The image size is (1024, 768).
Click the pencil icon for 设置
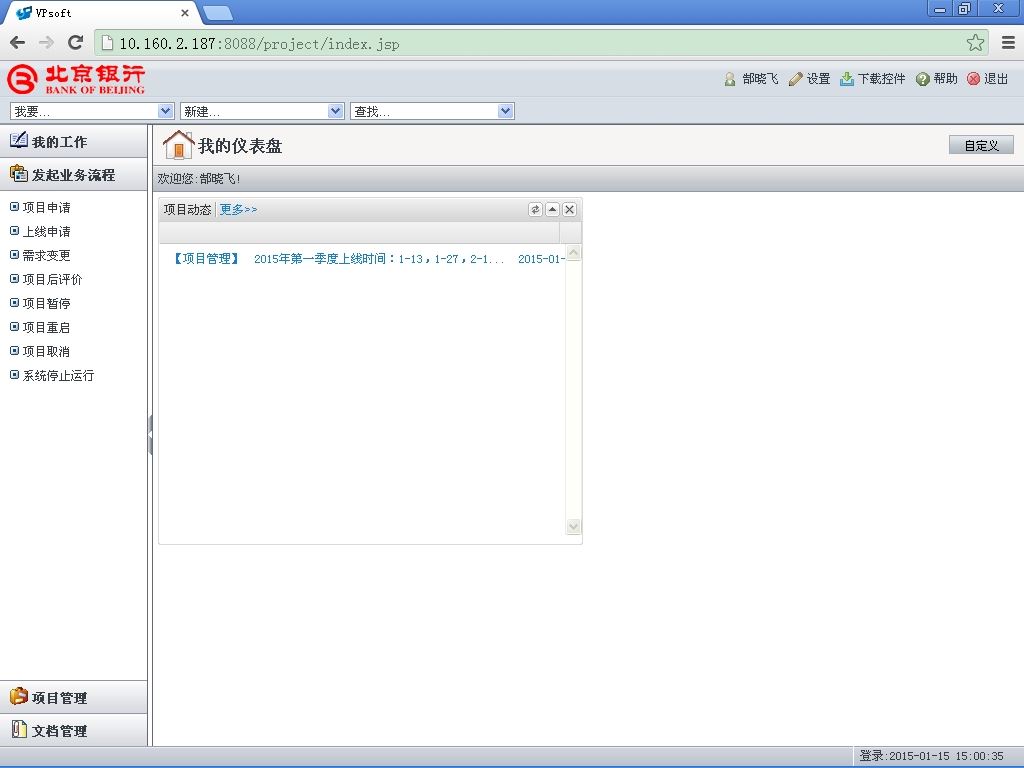pyautogui.click(x=795, y=79)
